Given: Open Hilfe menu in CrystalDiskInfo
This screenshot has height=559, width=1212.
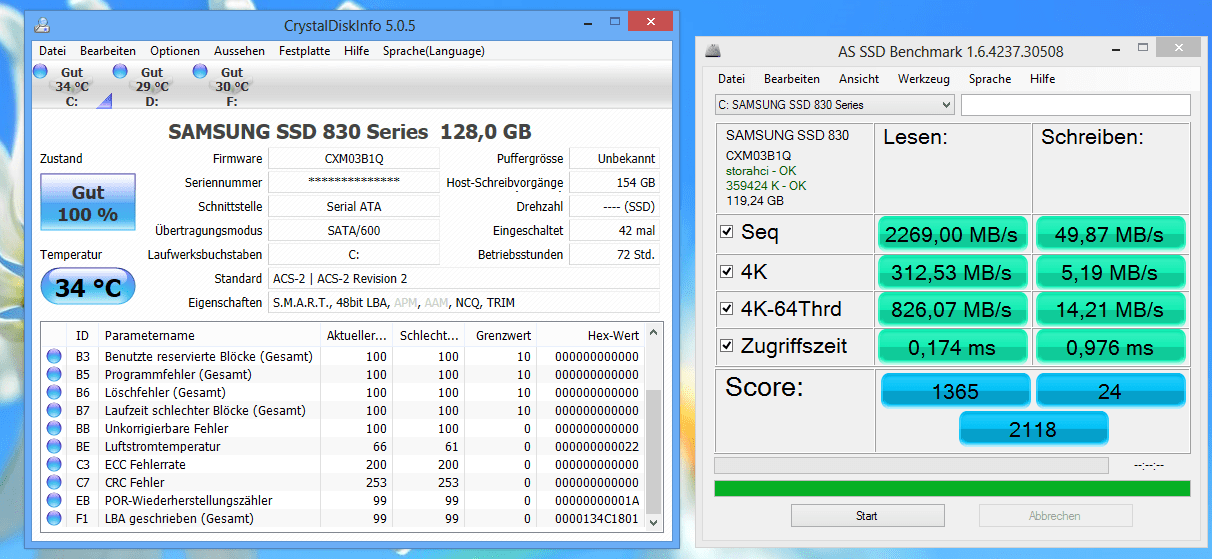Looking at the screenshot, I should [x=356, y=51].
